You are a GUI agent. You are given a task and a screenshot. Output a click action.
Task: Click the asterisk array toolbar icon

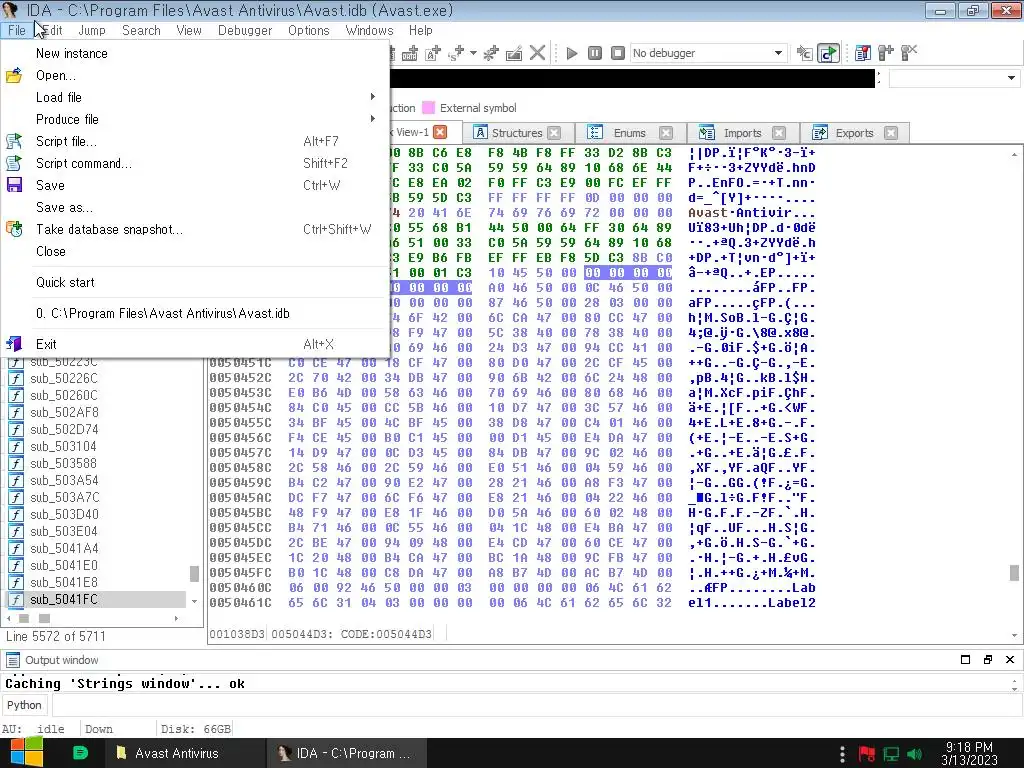click(491, 53)
